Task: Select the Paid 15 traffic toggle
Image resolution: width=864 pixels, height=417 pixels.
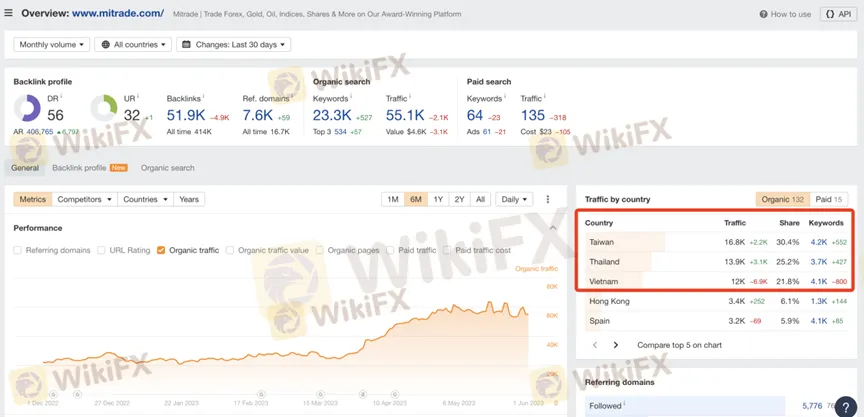Action: 829,199
